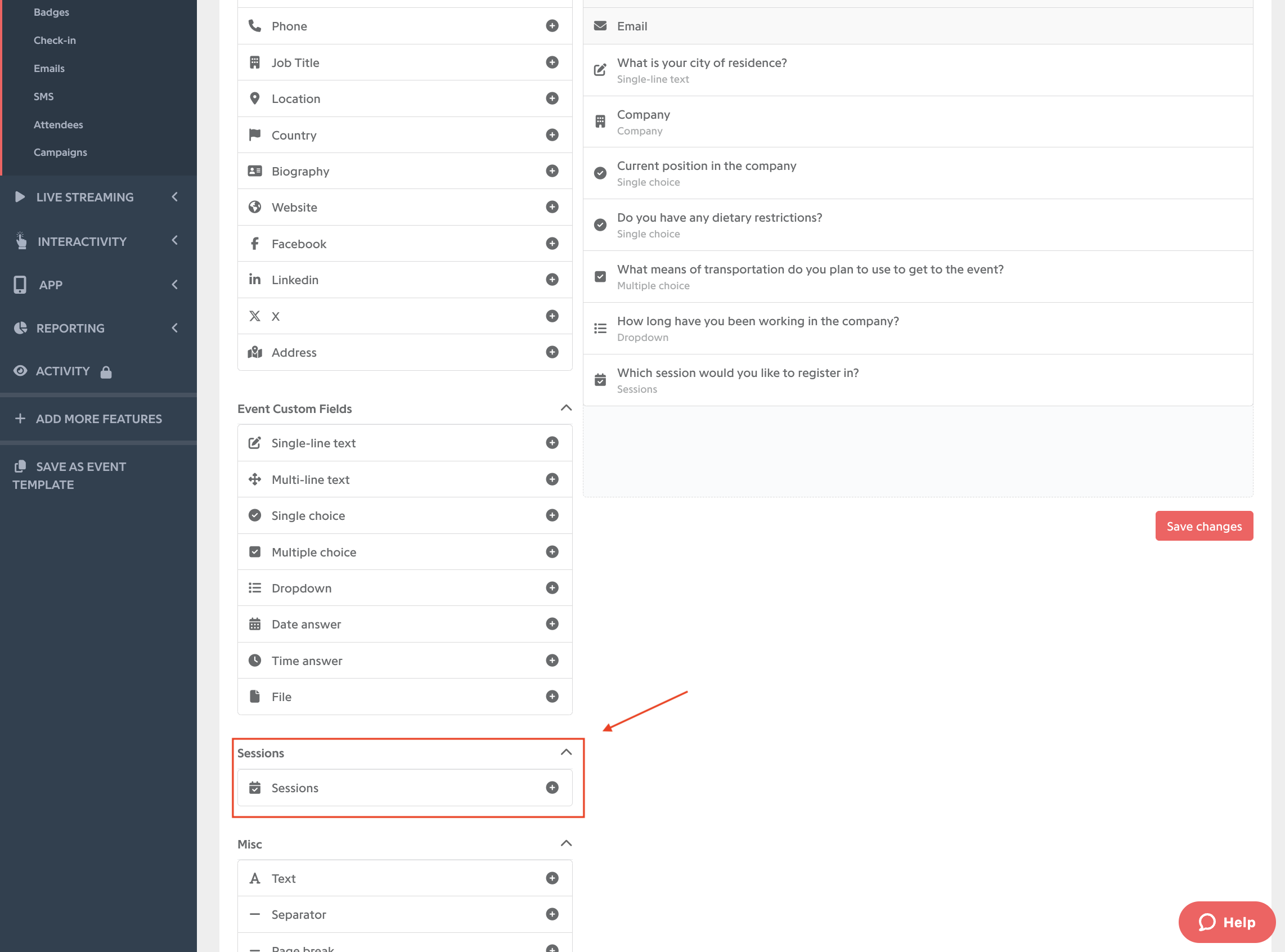Click the calendar icon of the Sessions item
The width and height of the screenshot is (1285, 952).
[255, 788]
